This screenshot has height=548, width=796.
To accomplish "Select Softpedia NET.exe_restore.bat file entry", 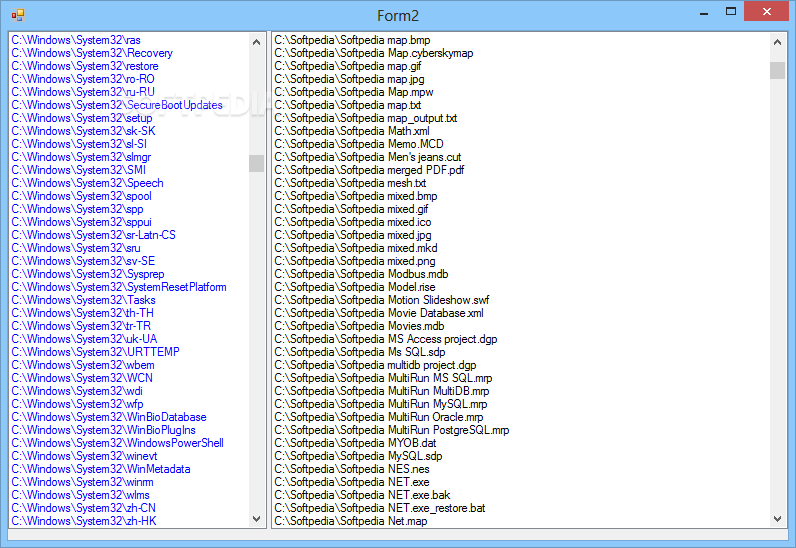I will pyautogui.click(x=380, y=508).
